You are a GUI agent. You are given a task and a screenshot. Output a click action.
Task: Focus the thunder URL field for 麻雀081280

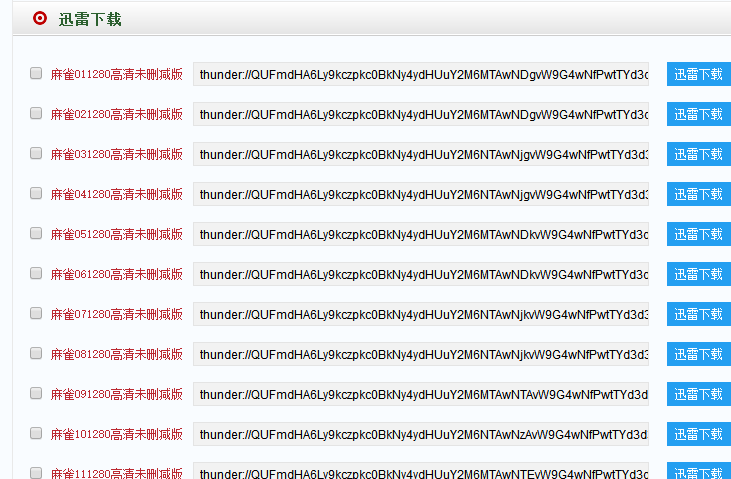(421, 354)
